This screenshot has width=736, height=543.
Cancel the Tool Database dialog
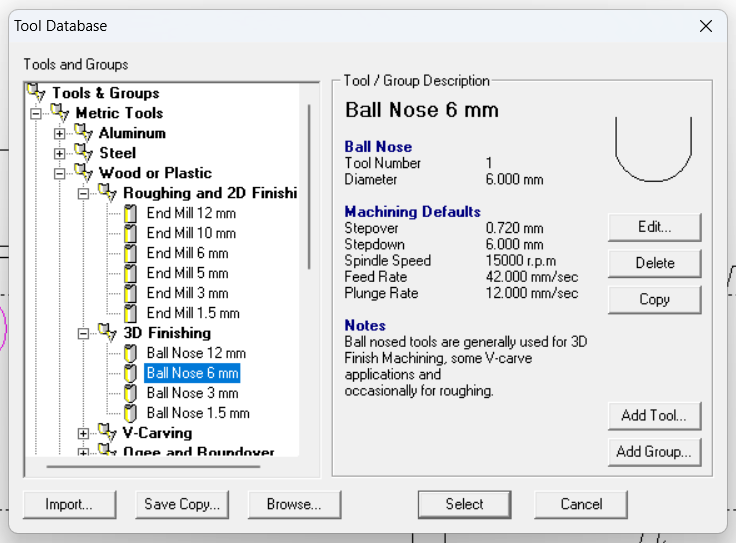581,505
